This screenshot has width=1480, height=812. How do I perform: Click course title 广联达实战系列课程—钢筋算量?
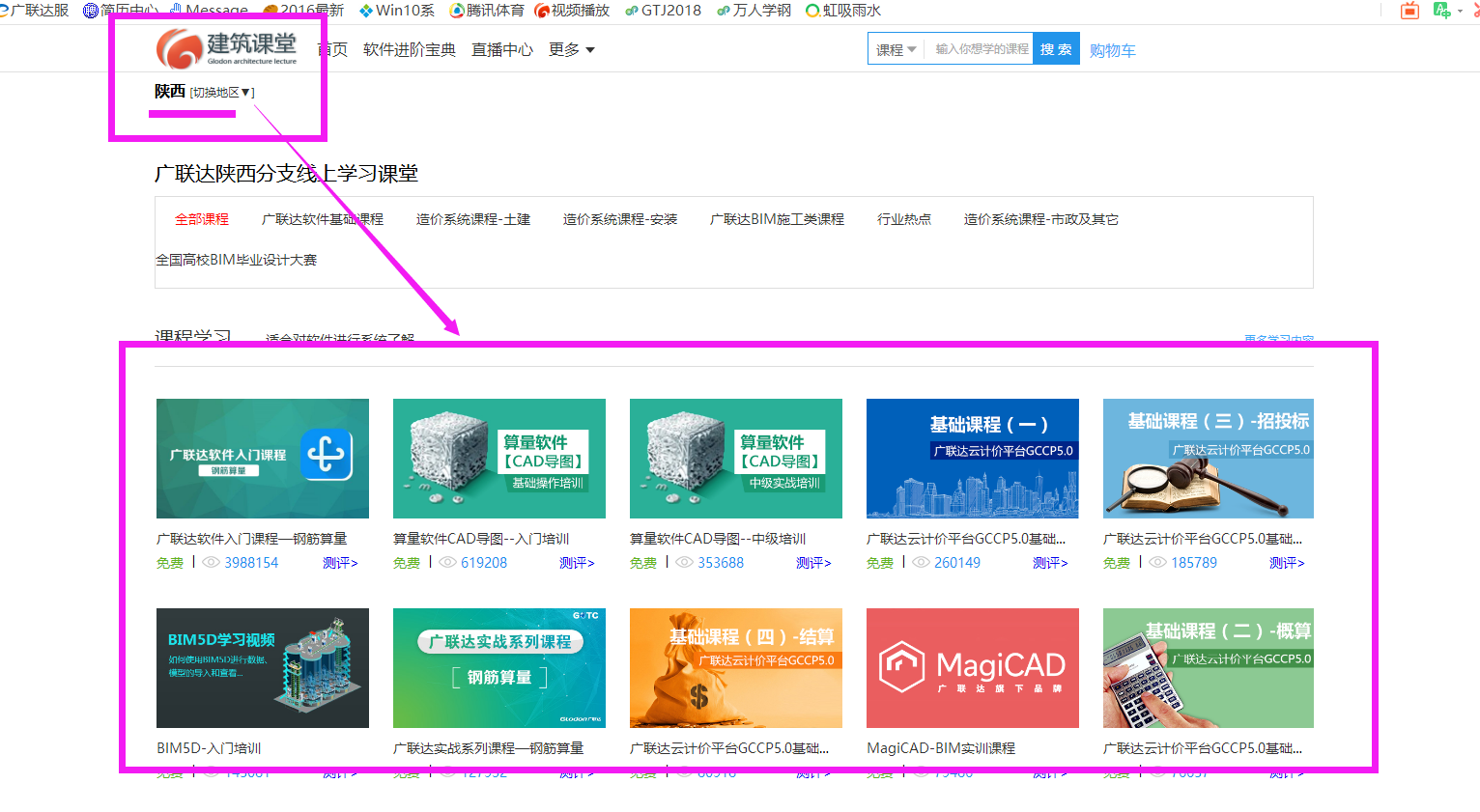coord(488,748)
